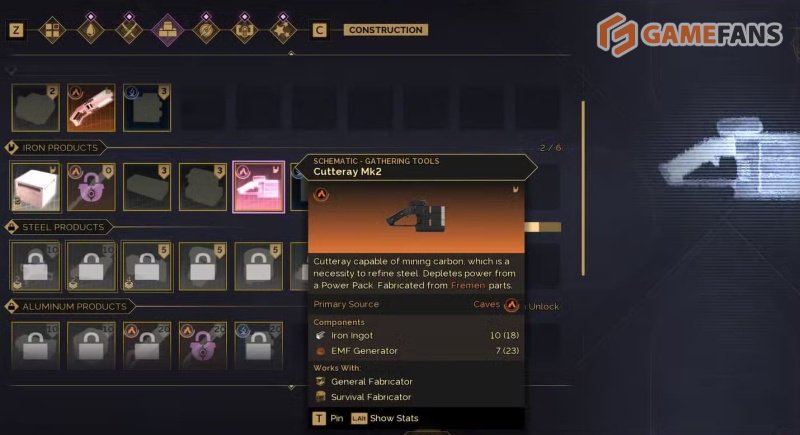Click the Construction category label
The height and width of the screenshot is (435, 800).
coord(386,30)
